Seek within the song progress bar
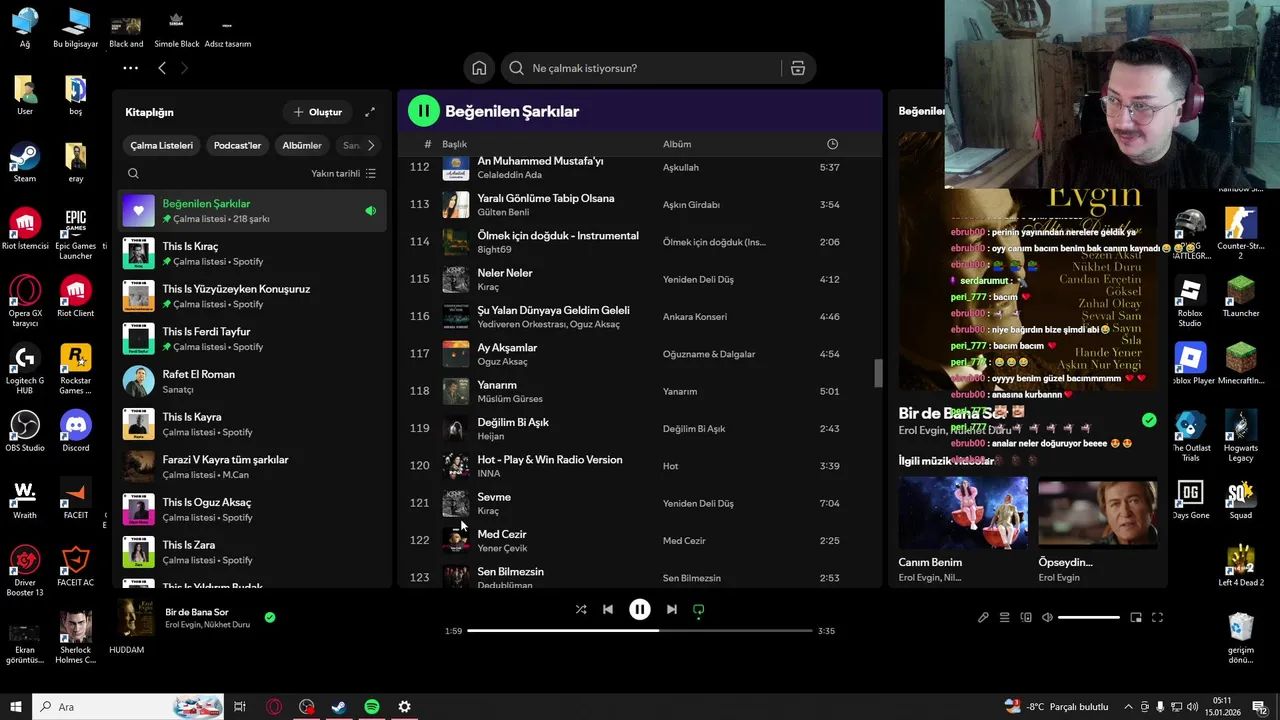Viewport: 1280px width, 720px height. point(640,631)
